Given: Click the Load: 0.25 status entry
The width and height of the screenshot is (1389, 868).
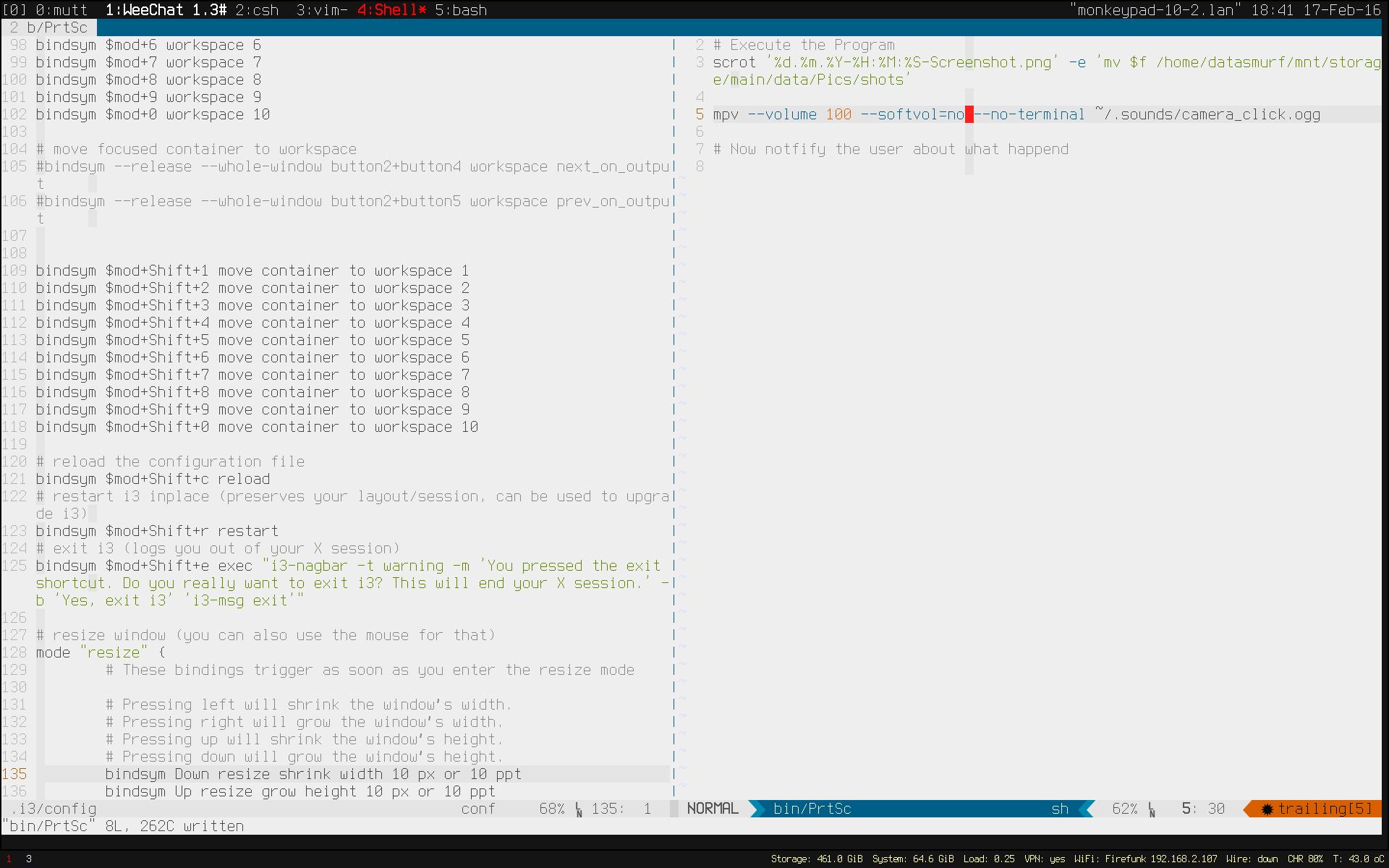Looking at the screenshot, I should (989, 859).
